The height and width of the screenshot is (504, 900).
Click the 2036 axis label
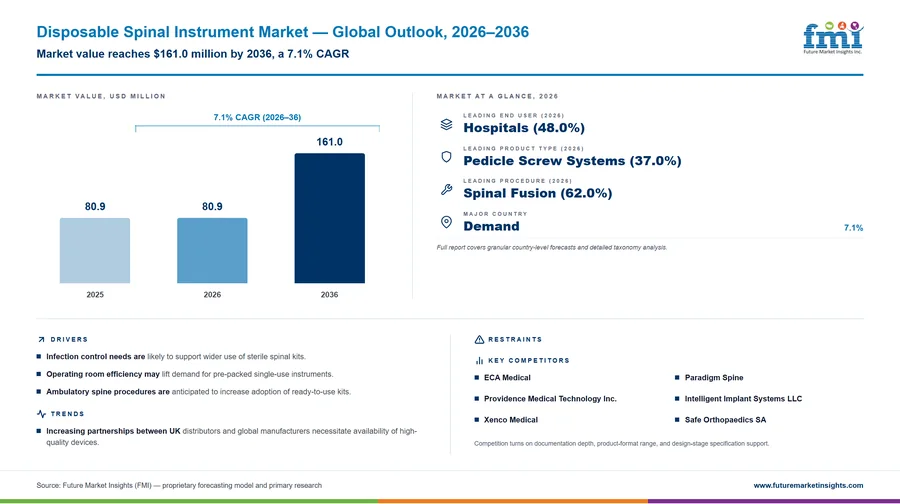coord(329,295)
